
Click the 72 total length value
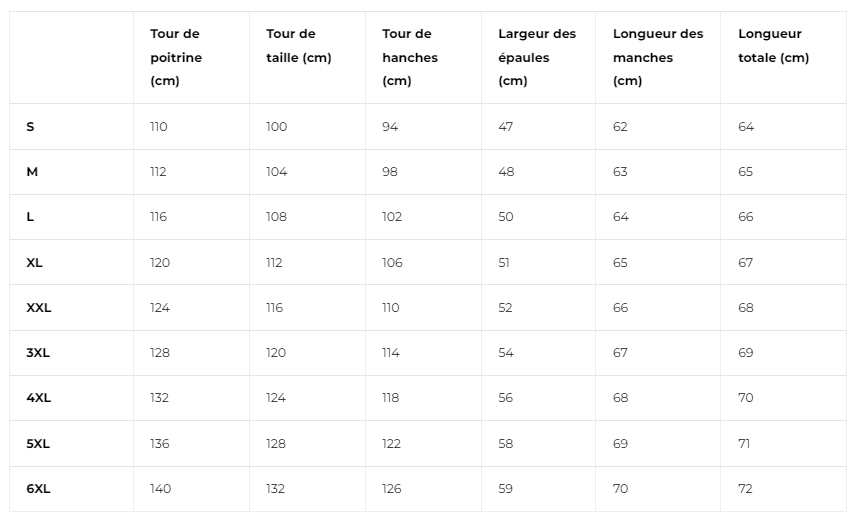pyautogui.click(x=745, y=488)
